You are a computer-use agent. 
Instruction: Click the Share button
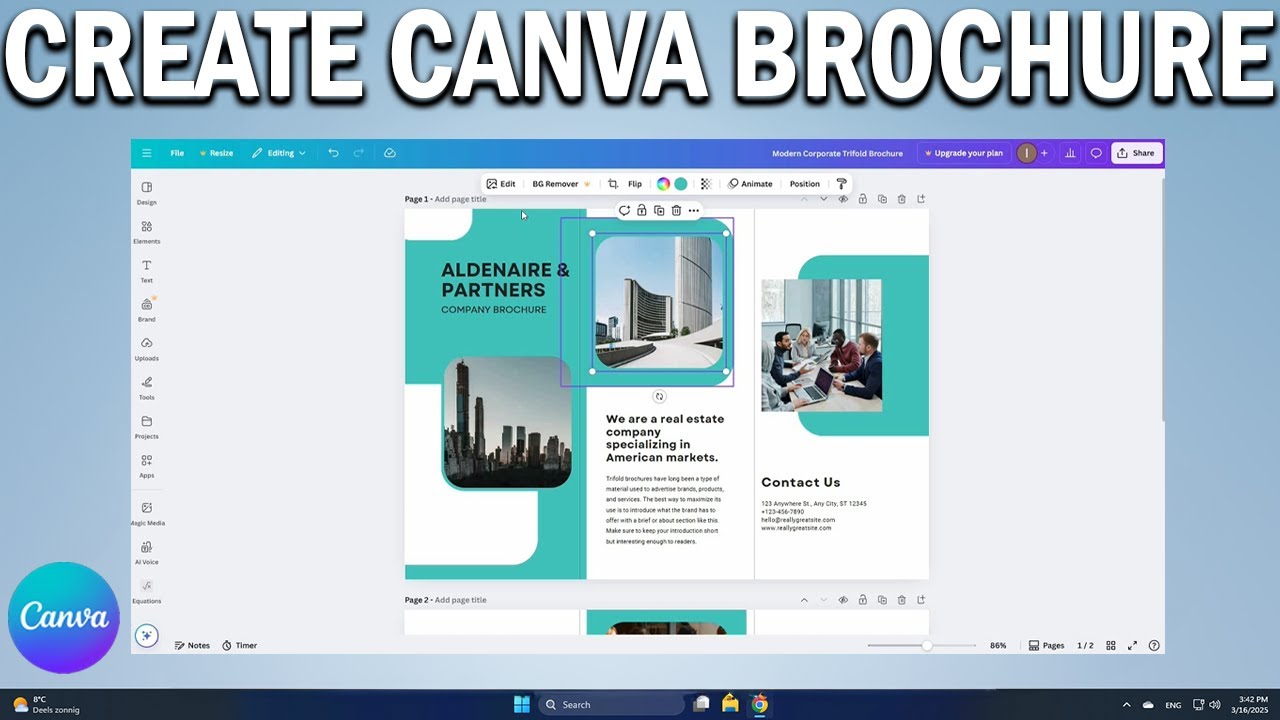pos(1136,153)
